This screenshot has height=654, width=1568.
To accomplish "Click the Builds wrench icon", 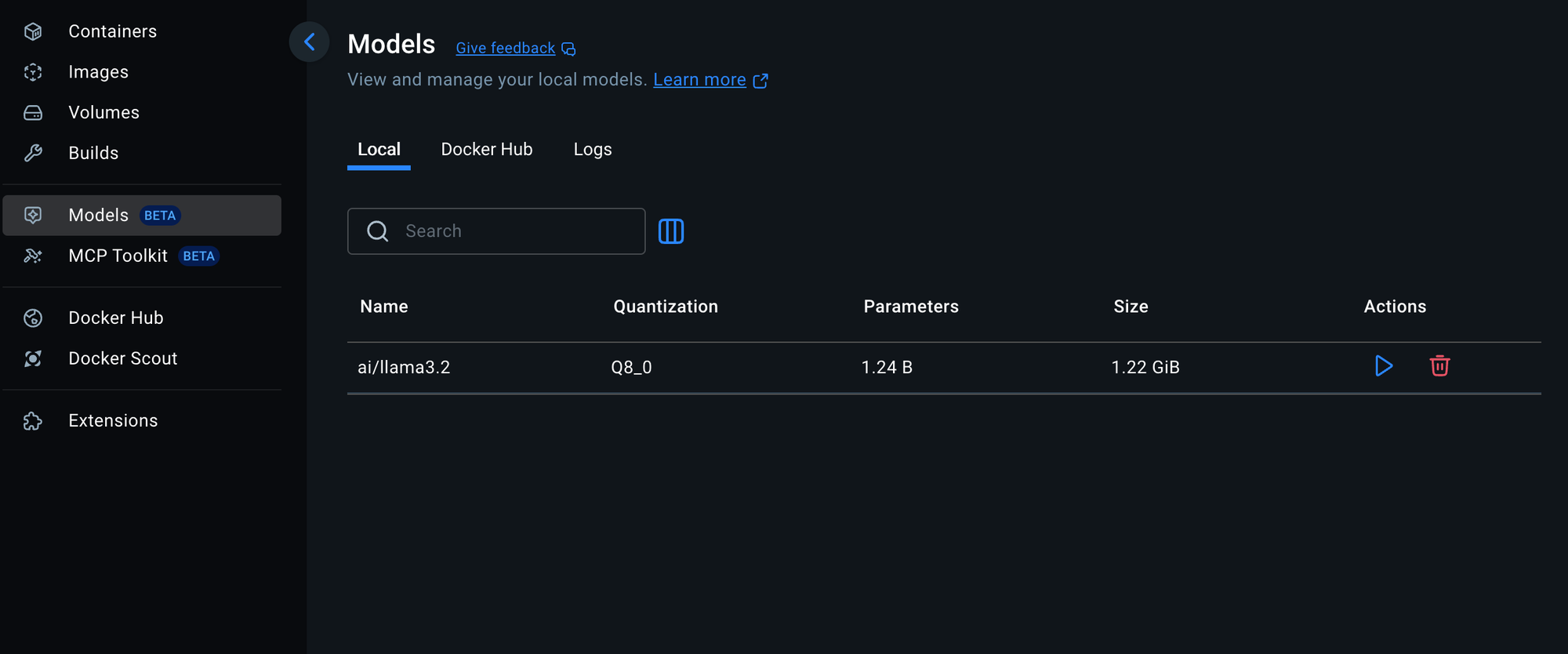I will [x=33, y=153].
